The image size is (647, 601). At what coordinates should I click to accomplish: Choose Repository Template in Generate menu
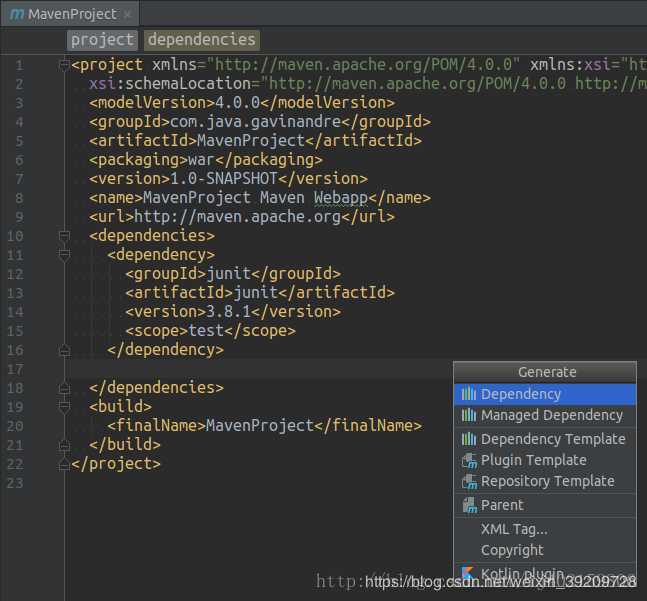tap(545, 481)
